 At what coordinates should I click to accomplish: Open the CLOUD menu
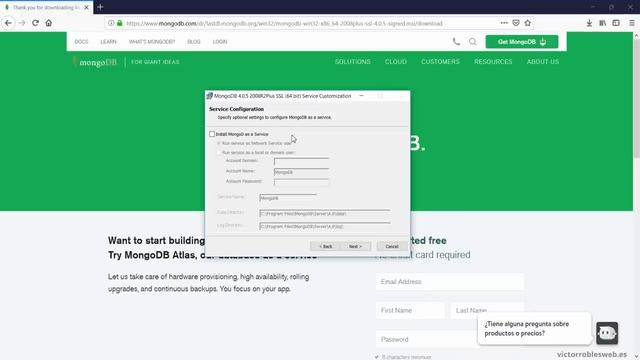(x=396, y=62)
